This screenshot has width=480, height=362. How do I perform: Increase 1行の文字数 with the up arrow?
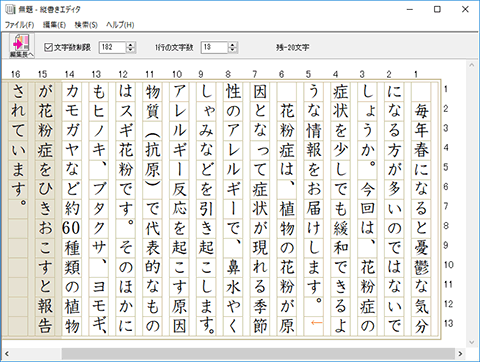click(x=233, y=45)
